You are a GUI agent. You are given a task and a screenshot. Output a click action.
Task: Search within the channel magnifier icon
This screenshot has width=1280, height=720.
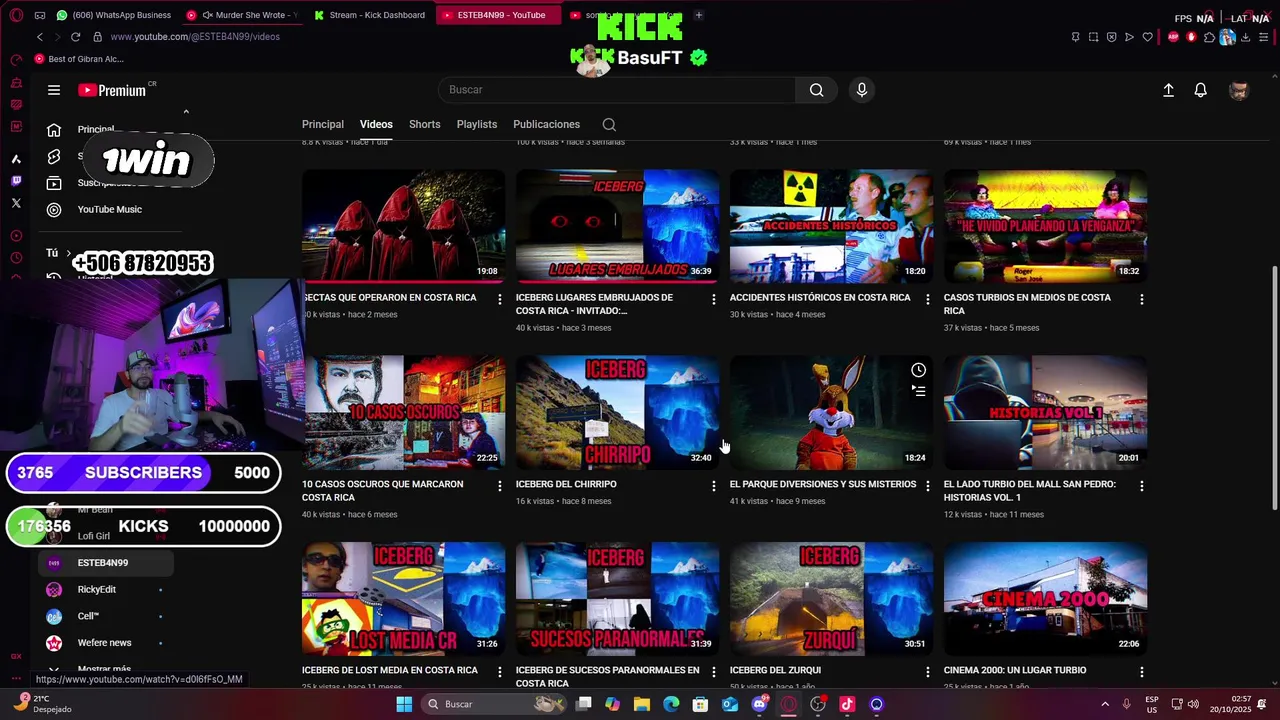(x=609, y=125)
